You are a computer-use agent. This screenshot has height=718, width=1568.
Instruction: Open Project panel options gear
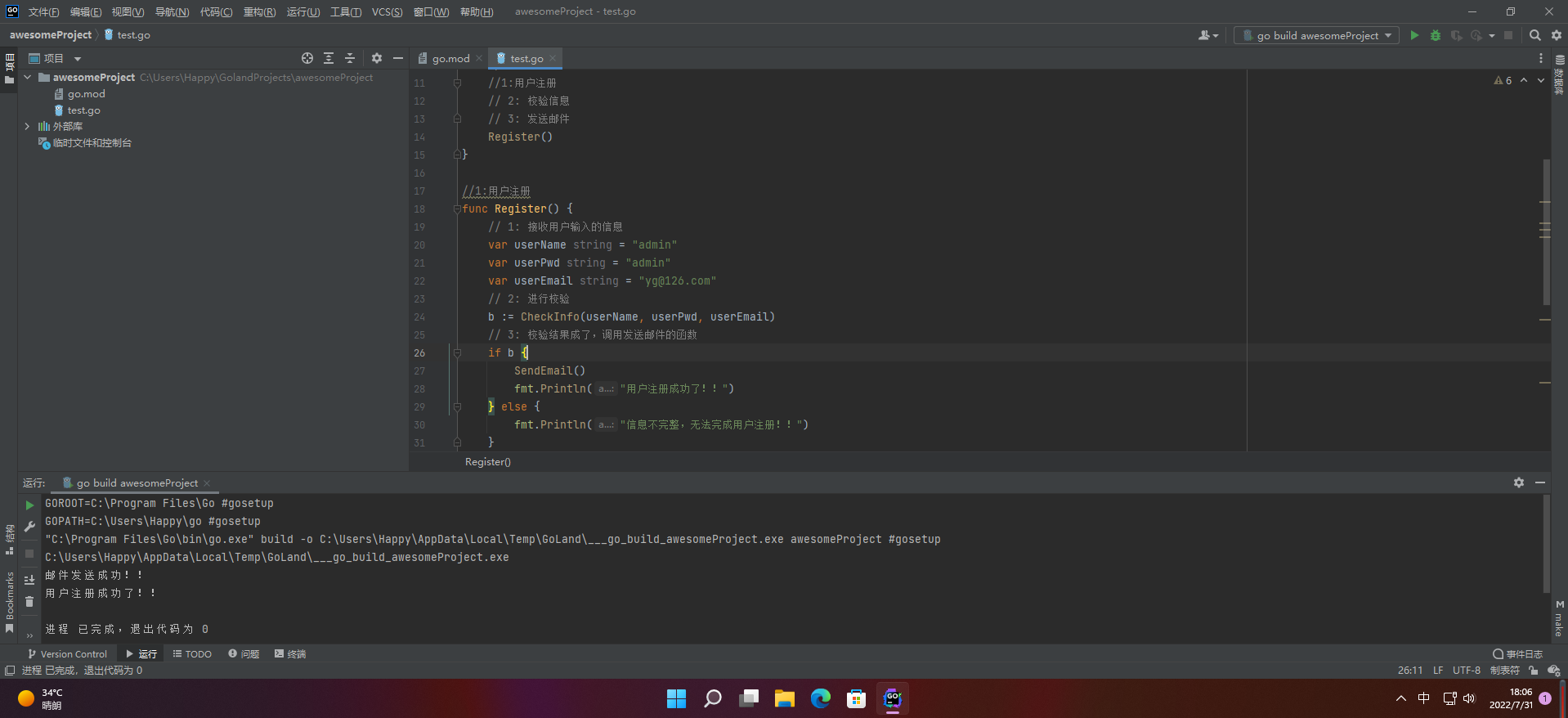pyautogui.click(x=377, y=58)
